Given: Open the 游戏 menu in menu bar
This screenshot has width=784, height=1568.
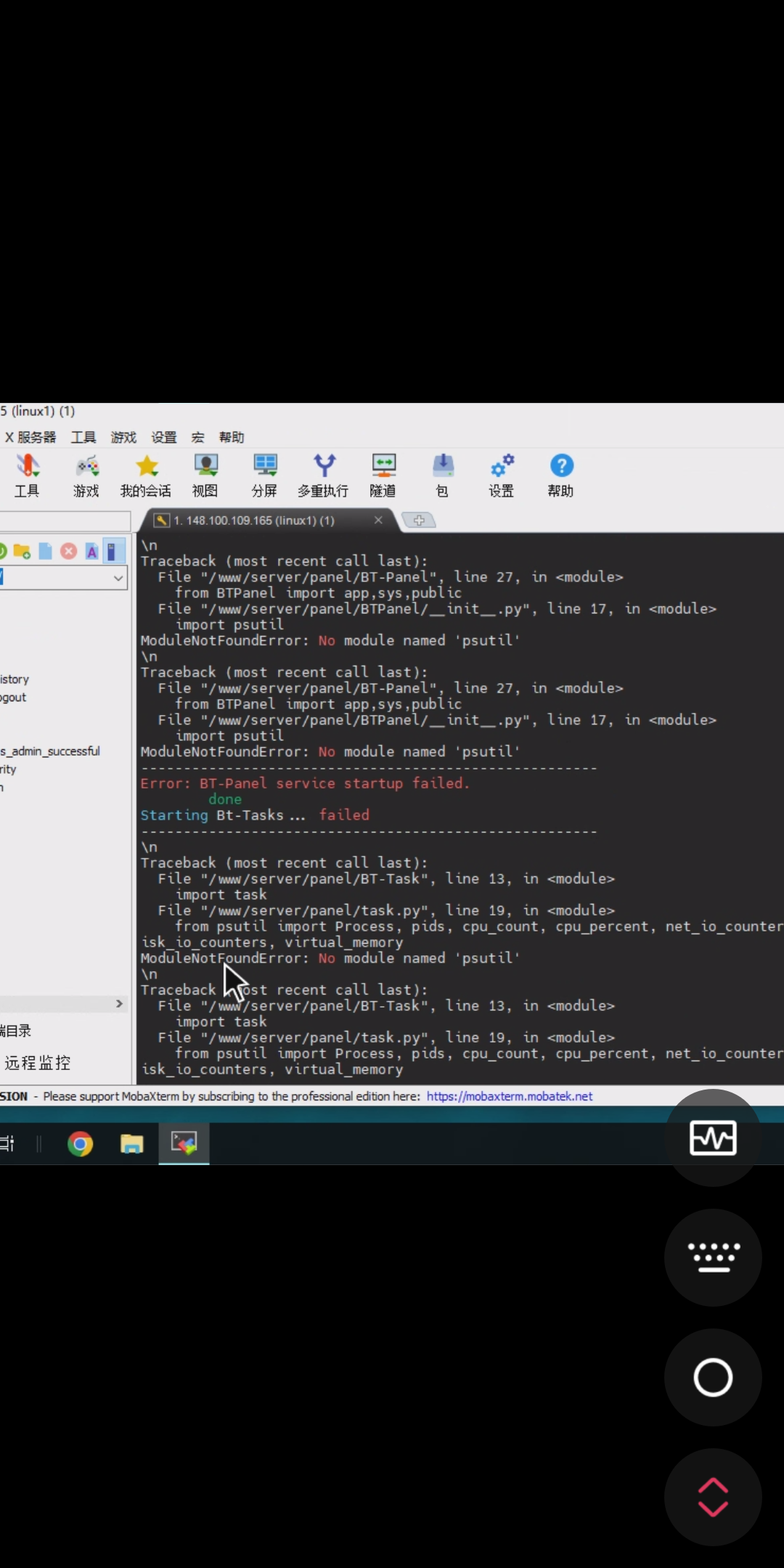Looking at the screenshot, I should tap(123, 437).
